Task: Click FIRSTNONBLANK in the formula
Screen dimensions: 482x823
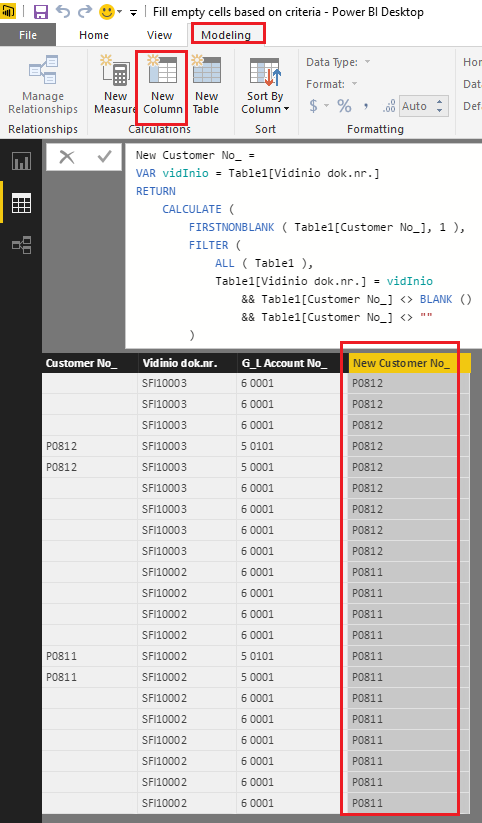Action: [232, 227]
